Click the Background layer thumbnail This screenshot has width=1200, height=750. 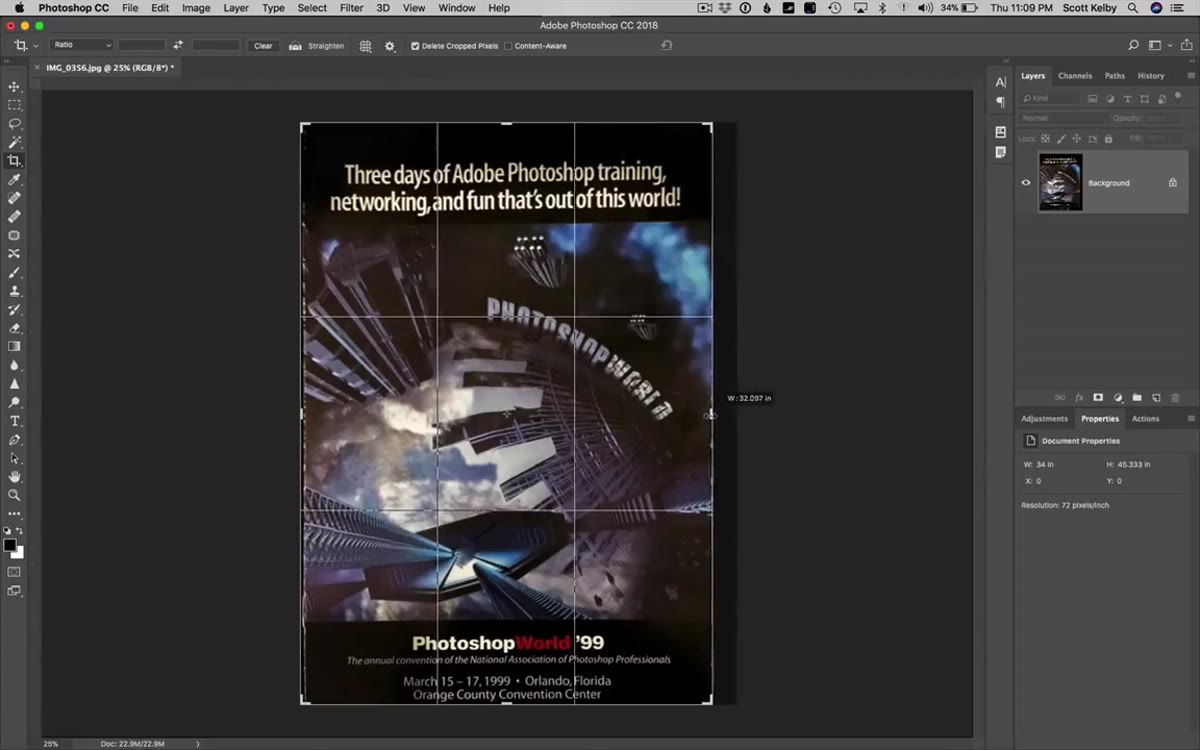[1060, 182]
